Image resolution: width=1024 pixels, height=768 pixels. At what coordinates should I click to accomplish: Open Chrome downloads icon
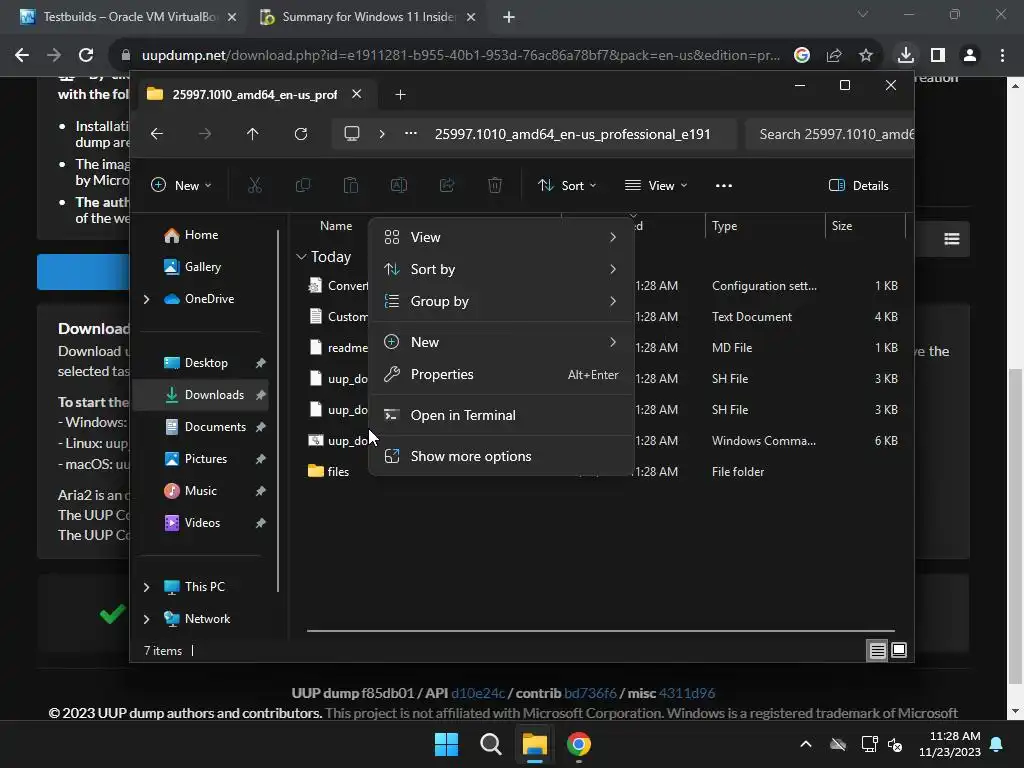pyautogui.click(x=905, y=55)
